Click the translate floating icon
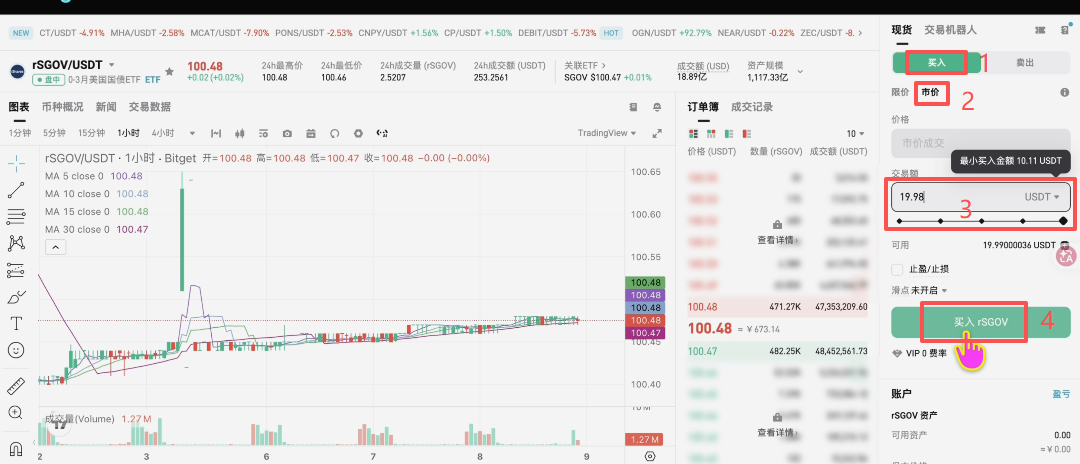The width and height of the screenshot is (1080, 464). (1066, 255)
